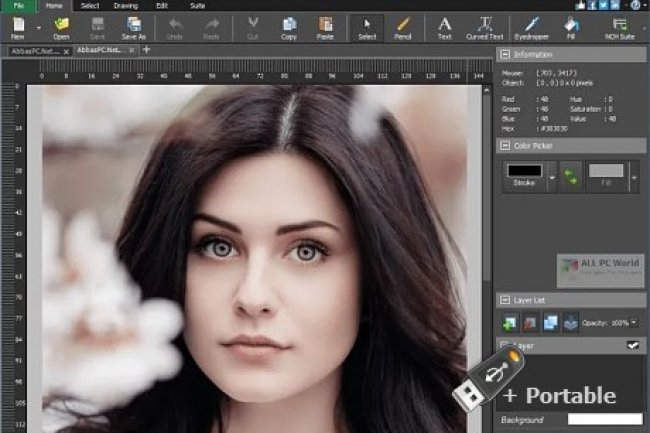Viewport: 650px width, 433px height.
Task: Click the black Stroke color swatch
Action: (x=525, y=173)
